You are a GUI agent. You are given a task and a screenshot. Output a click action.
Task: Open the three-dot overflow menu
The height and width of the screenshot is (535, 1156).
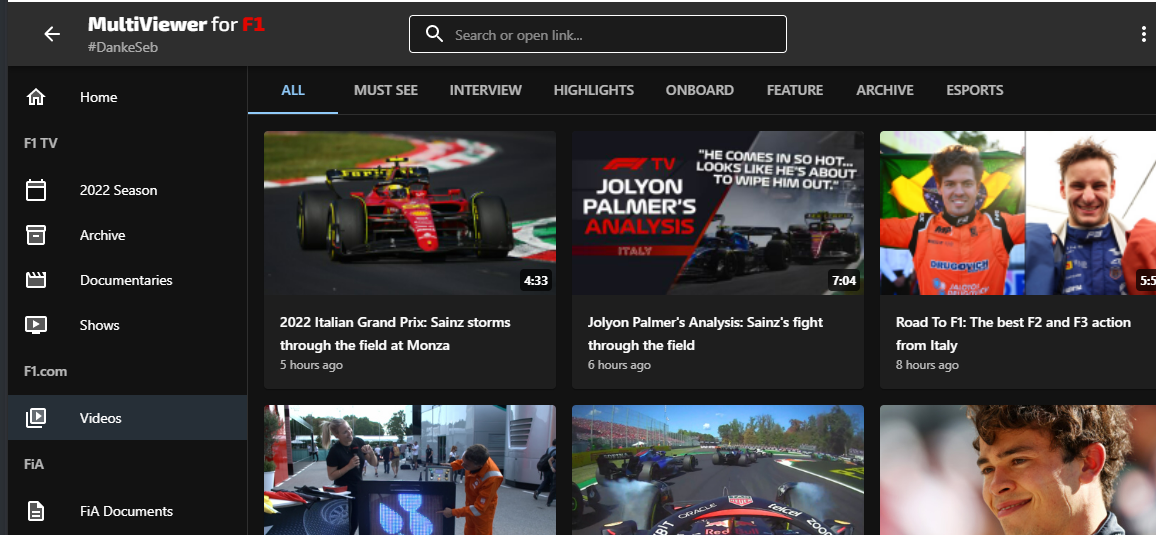(x=1143, y=34)
